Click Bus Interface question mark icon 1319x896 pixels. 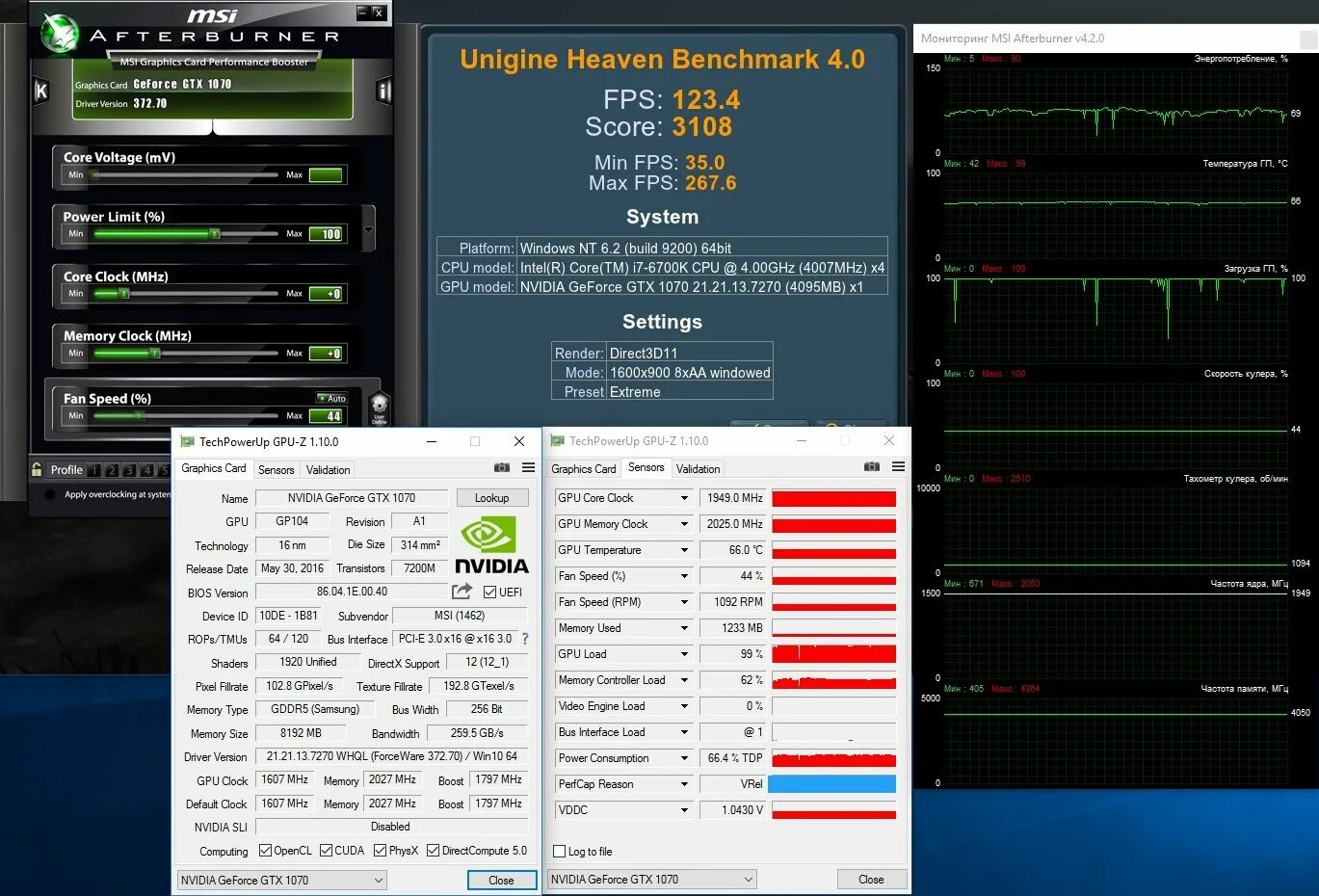[525, 639]
